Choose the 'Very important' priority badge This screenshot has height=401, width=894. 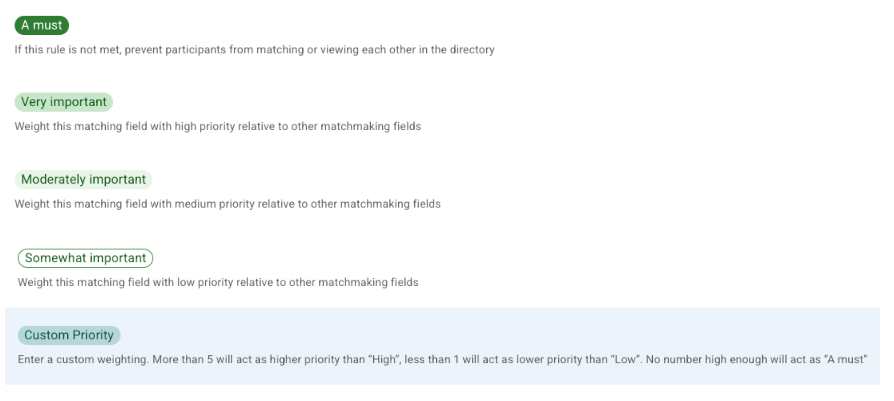pyautogui.click(x=63, y=102)
